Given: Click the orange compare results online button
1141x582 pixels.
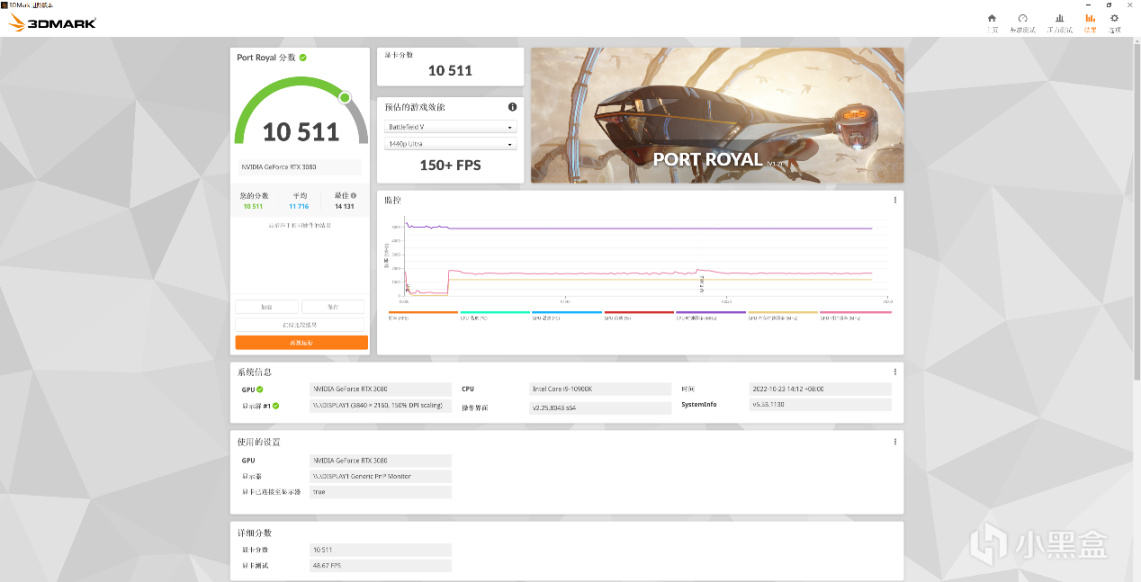Looking at the screenshot, I should pyautogui.click(x=301, y=343).
